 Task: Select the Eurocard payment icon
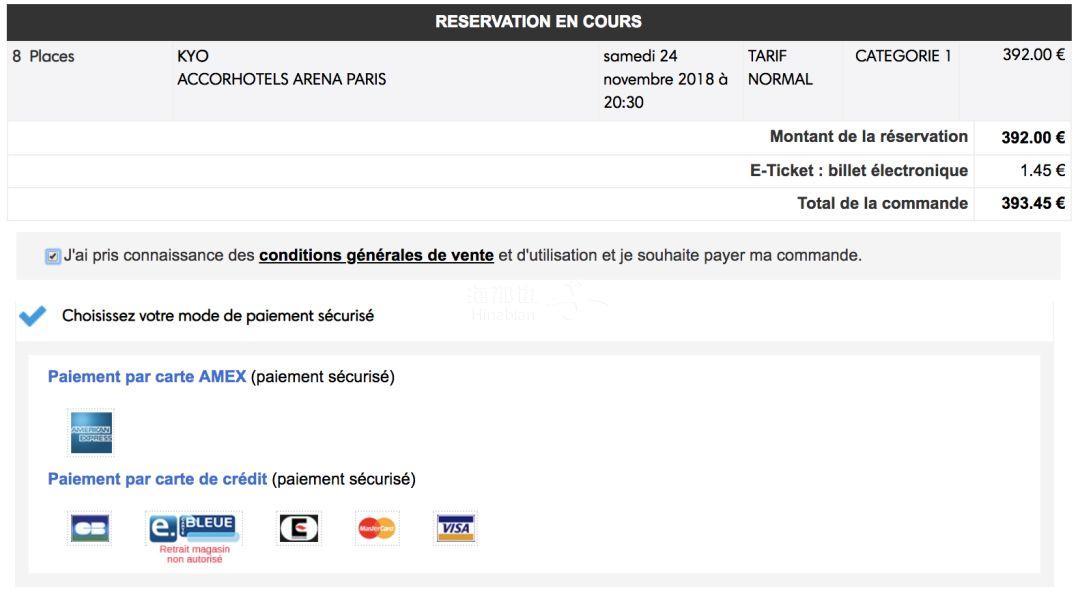(297, 528)
